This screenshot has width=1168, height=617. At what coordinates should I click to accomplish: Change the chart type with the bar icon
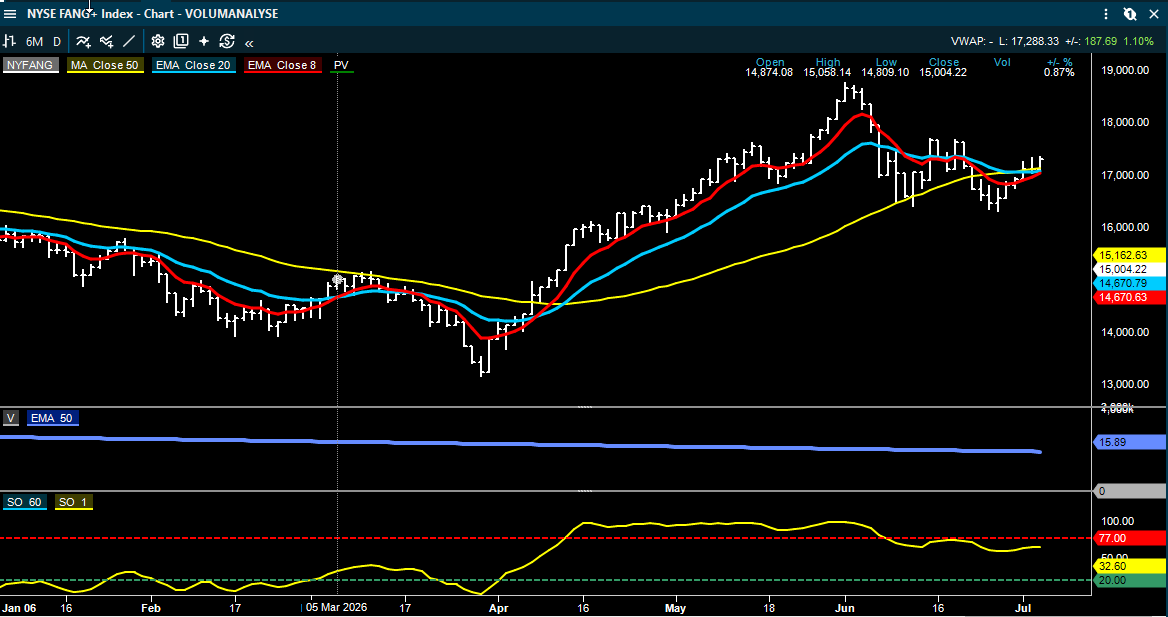point(10,42)
